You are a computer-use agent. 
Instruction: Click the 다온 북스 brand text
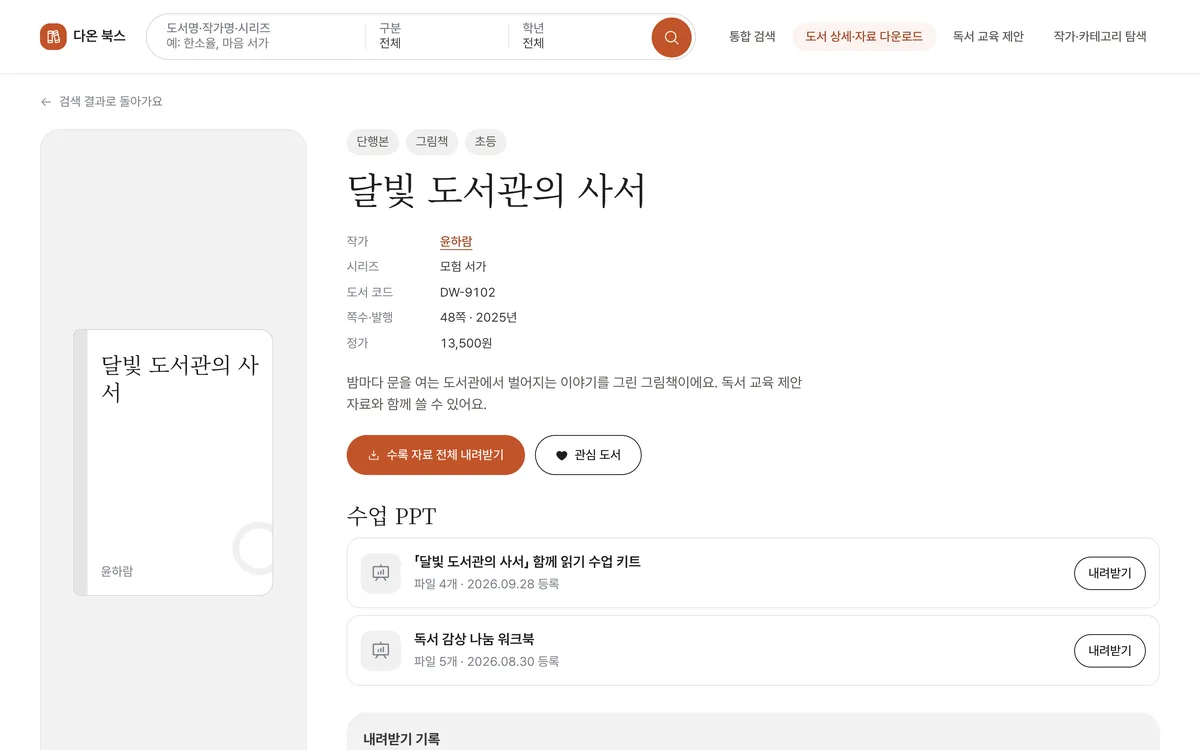[x=99, y=37]
